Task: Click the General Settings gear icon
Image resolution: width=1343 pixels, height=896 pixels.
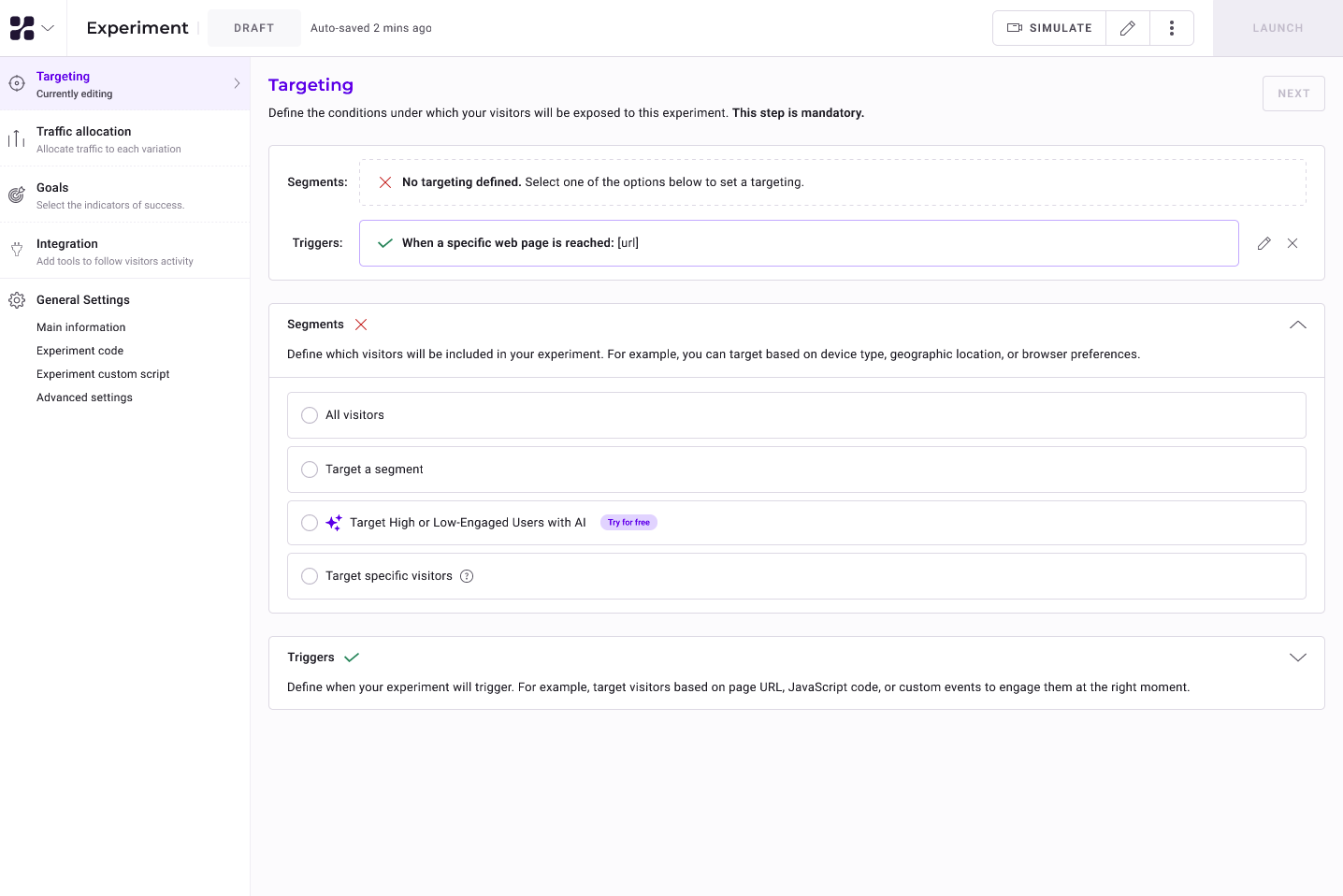Action: 17,300
